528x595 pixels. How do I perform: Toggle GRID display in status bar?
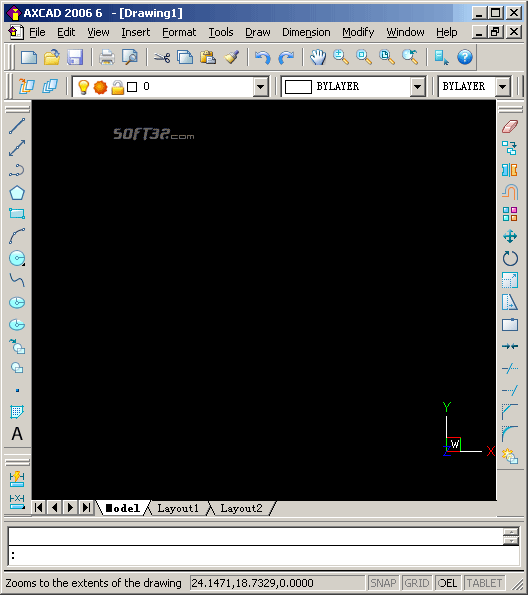416,583
